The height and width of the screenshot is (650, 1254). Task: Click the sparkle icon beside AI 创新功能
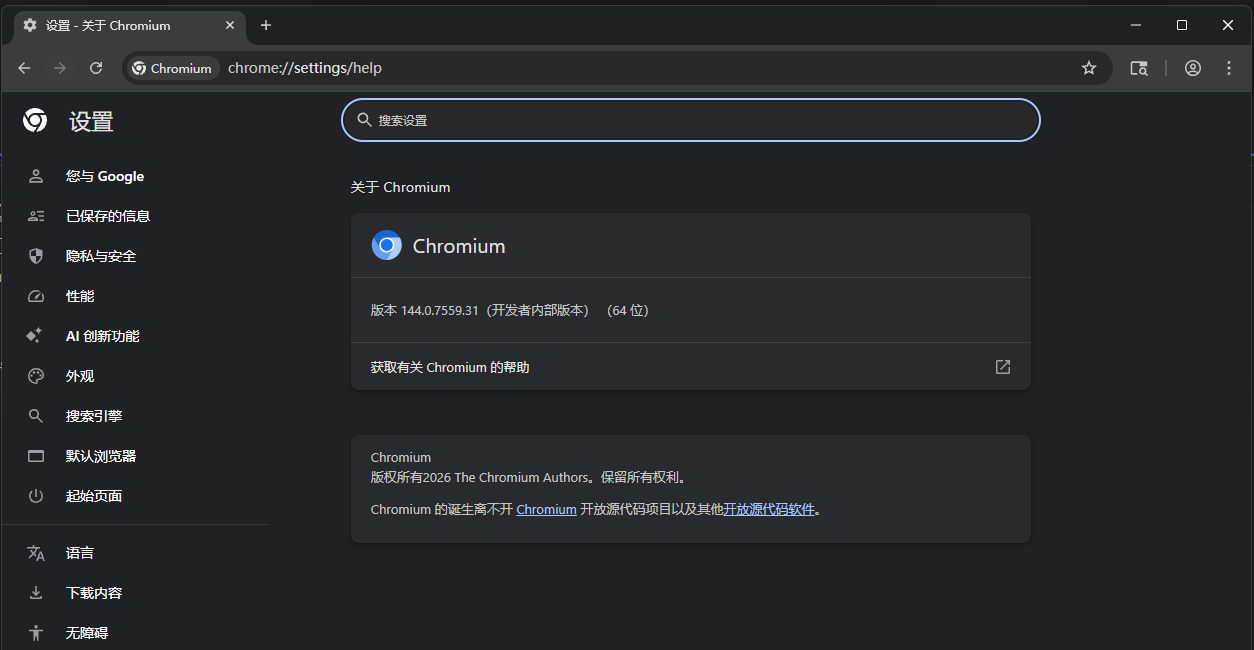tap(36, 336)
